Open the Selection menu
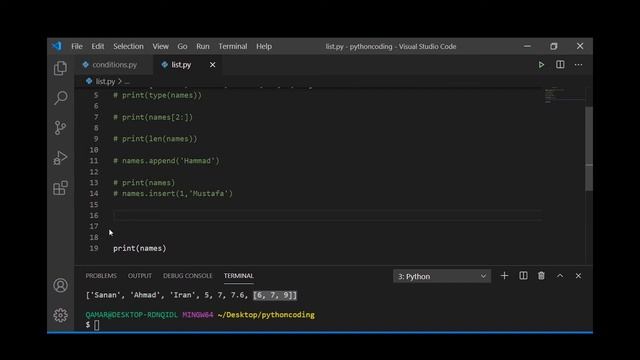Image resolution: width=640 pixels, height=360 pixels. [128, 46]
